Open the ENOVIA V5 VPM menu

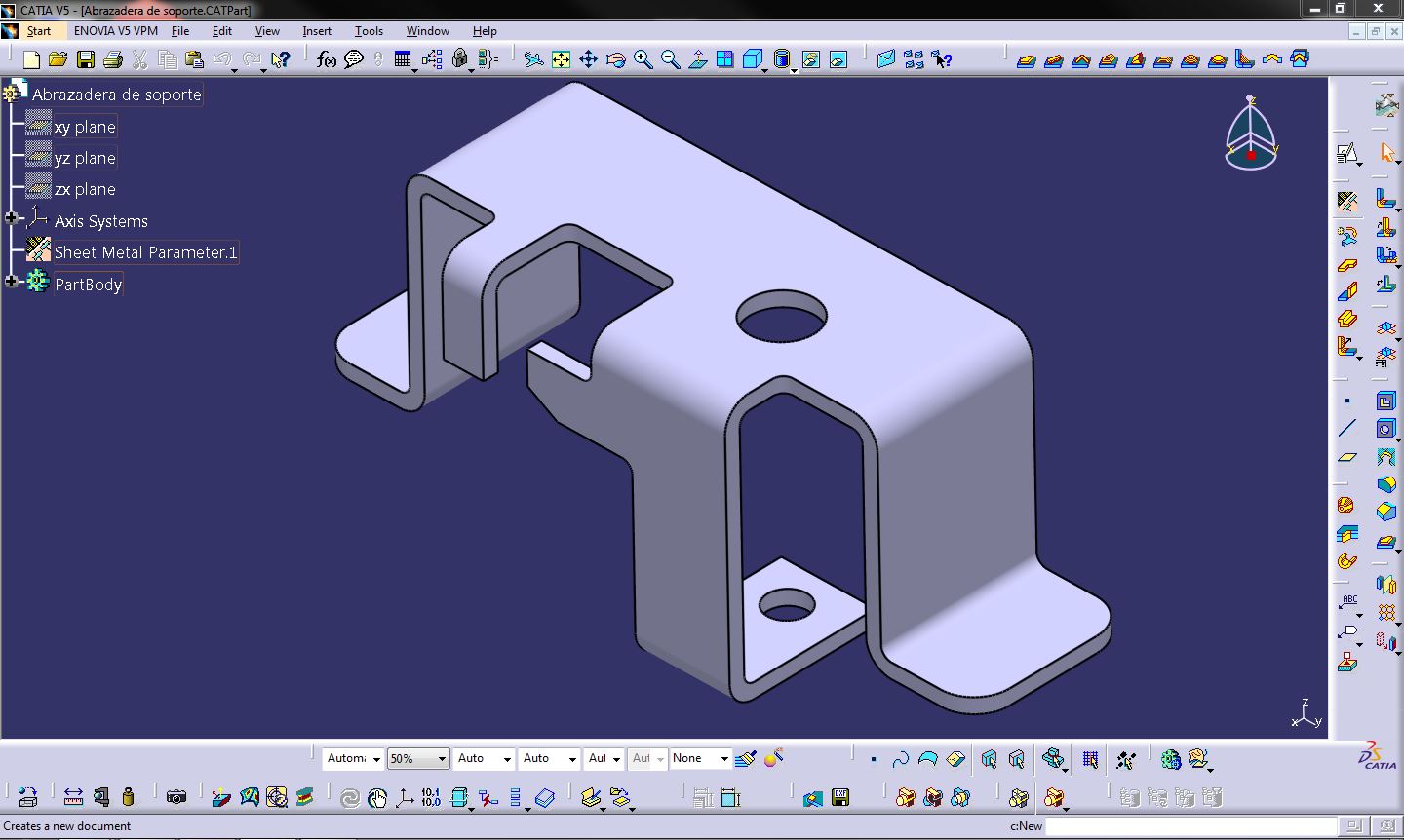click(x=116, y=31)
